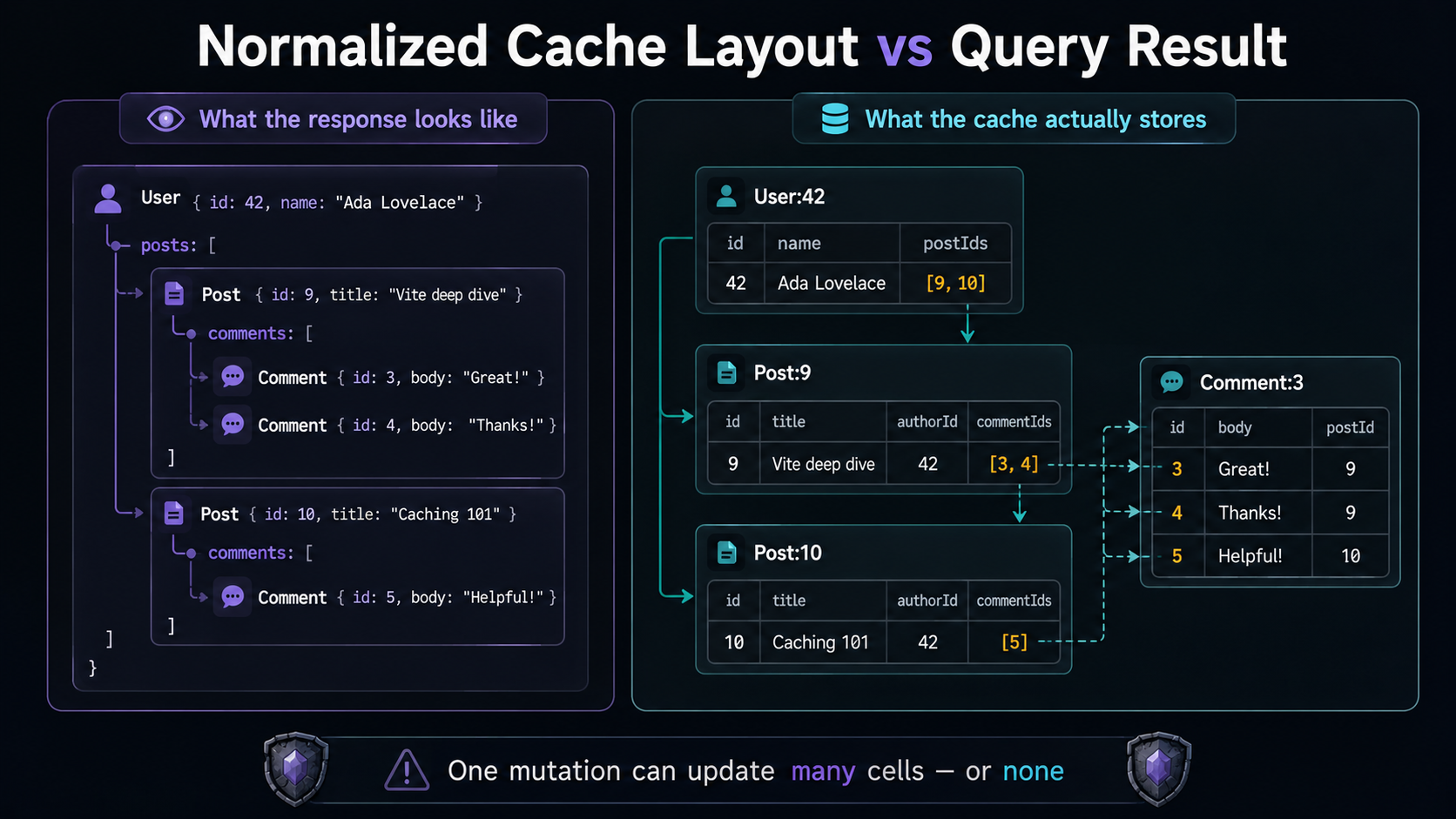Click the Post:9 card title
Viewport: 1456px width, 819px height.
782,373
